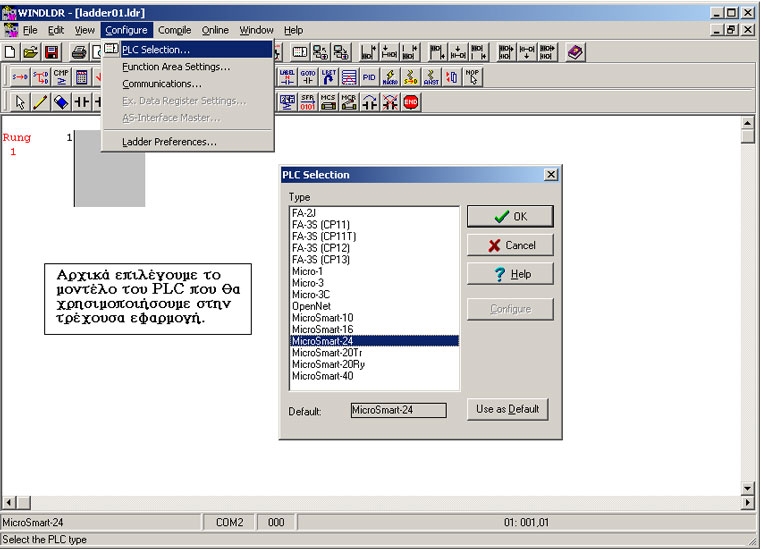Open the Online menu

click(215, 30)
